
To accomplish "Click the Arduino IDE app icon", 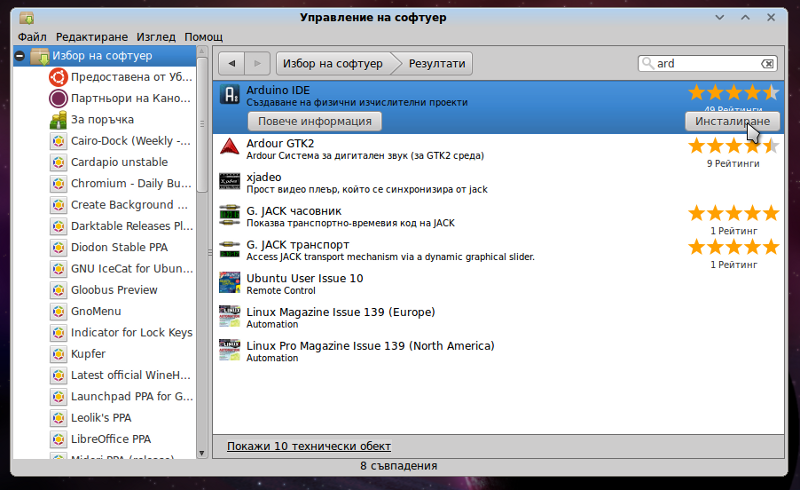I will (x=230, y=94).
